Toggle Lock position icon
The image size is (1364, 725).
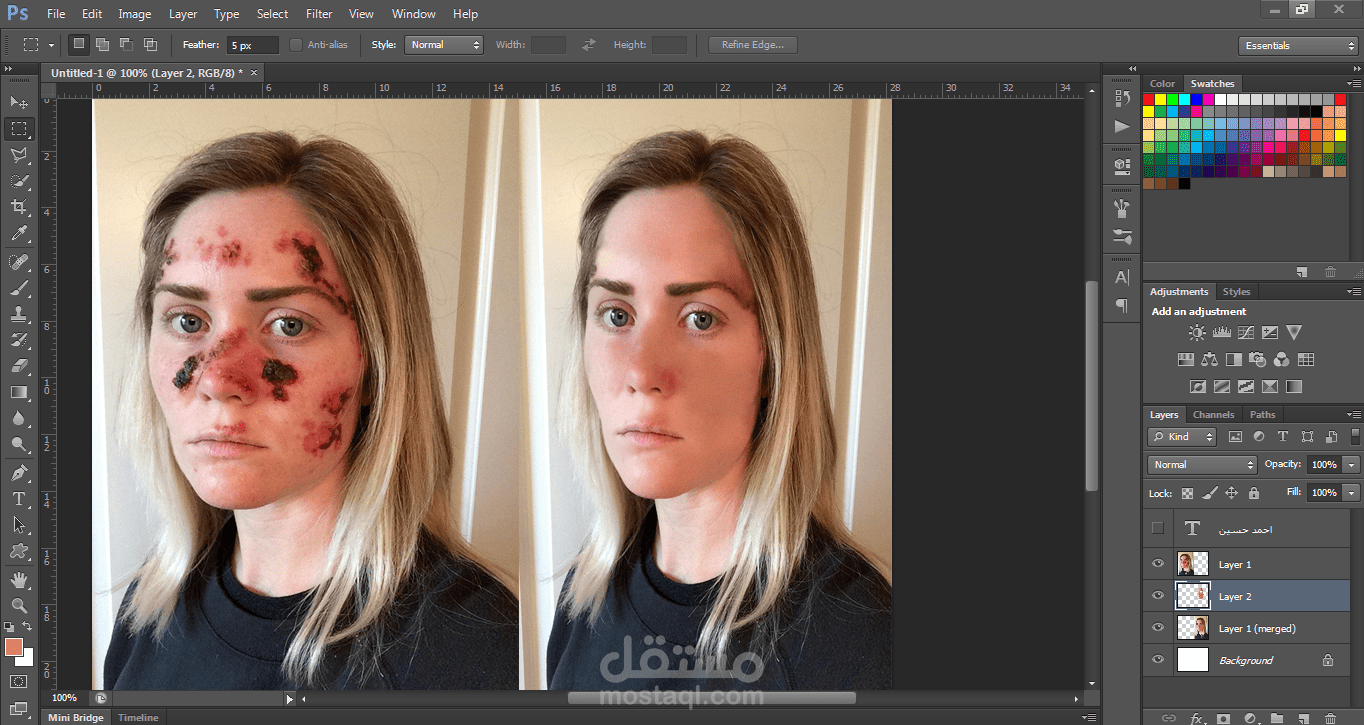pyautogui.click(x=1231, y=493)
